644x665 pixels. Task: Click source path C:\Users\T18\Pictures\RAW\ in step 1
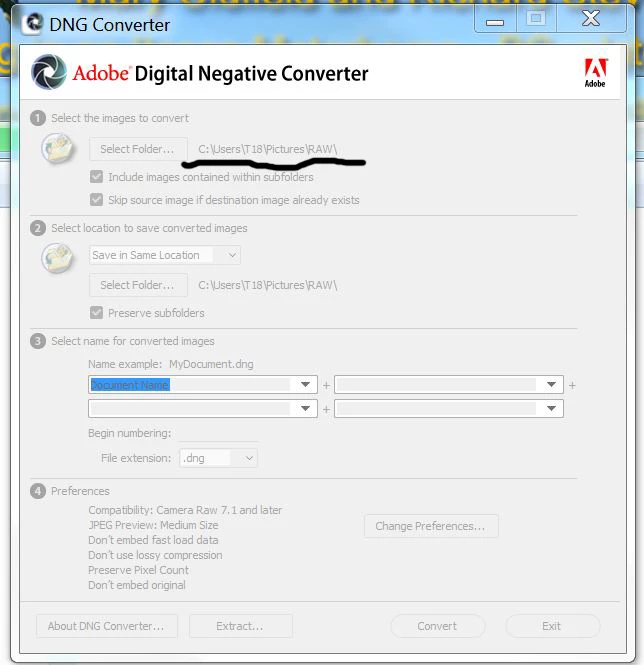pyautogui.click(x=267, y=149)
